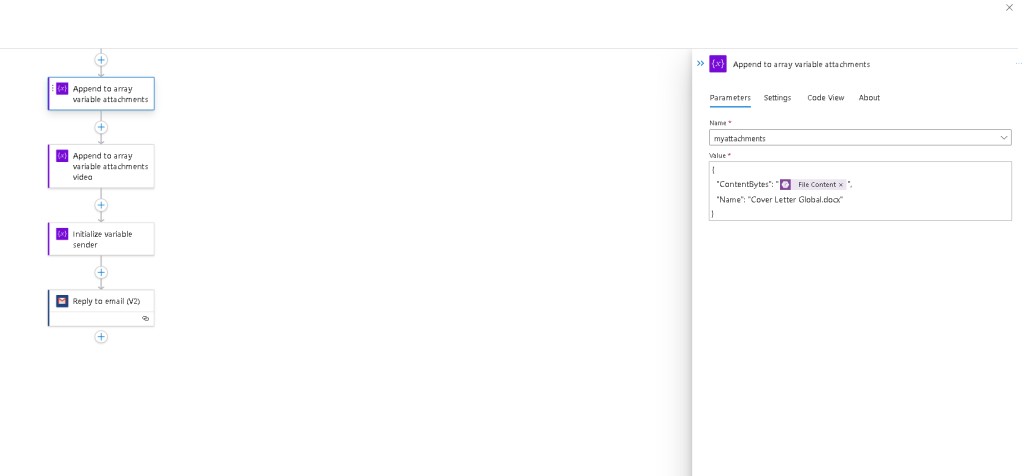Switch to the About tab

[869, 97]
